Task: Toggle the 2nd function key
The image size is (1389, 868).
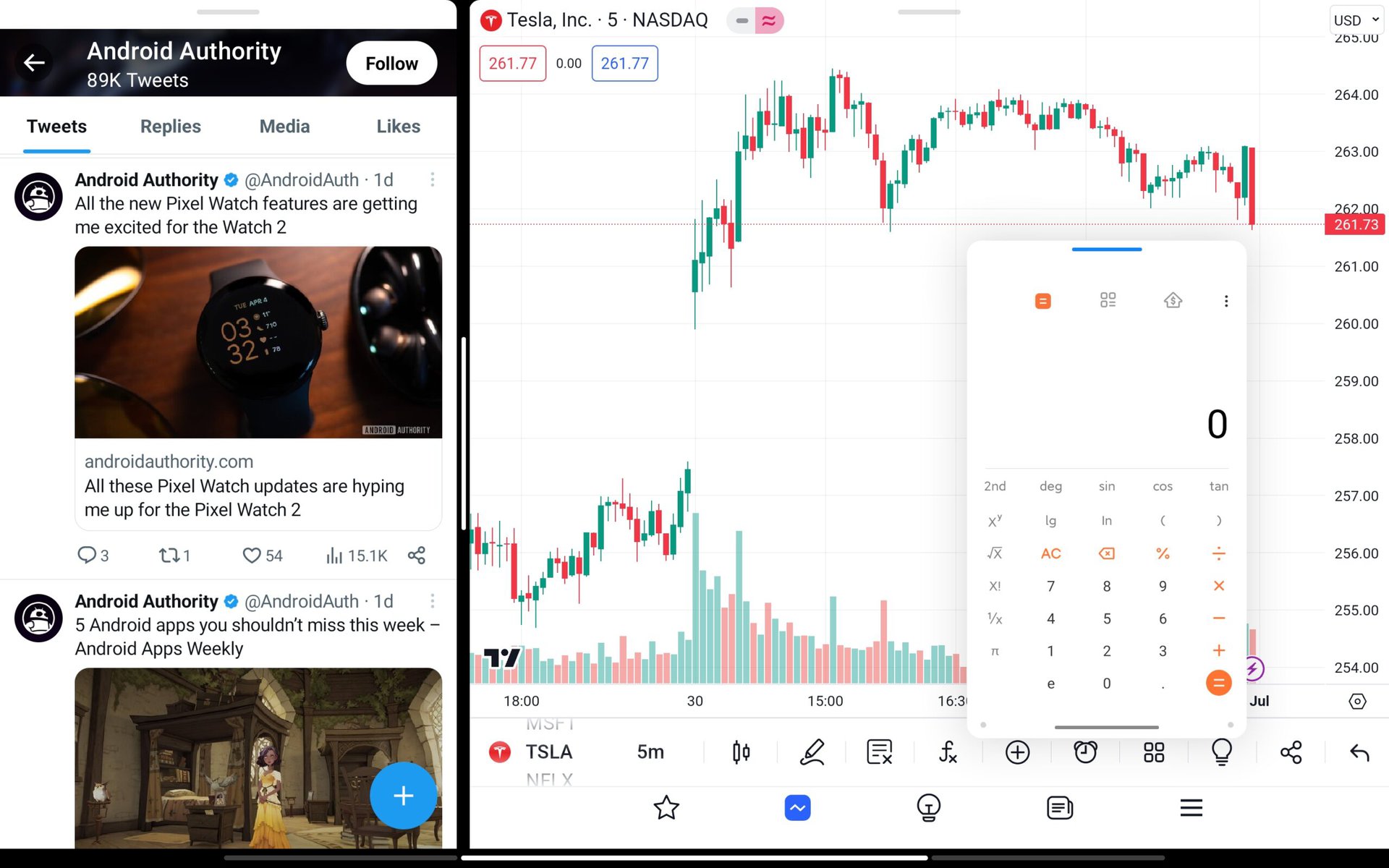Action: [995, 486]
